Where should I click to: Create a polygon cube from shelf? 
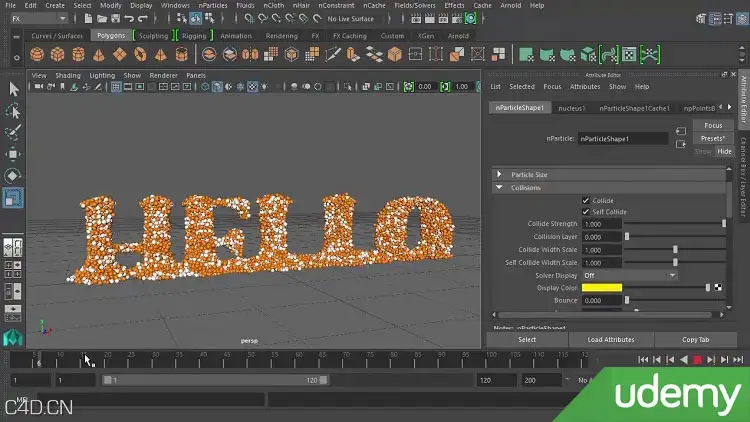tap(57, 54)
